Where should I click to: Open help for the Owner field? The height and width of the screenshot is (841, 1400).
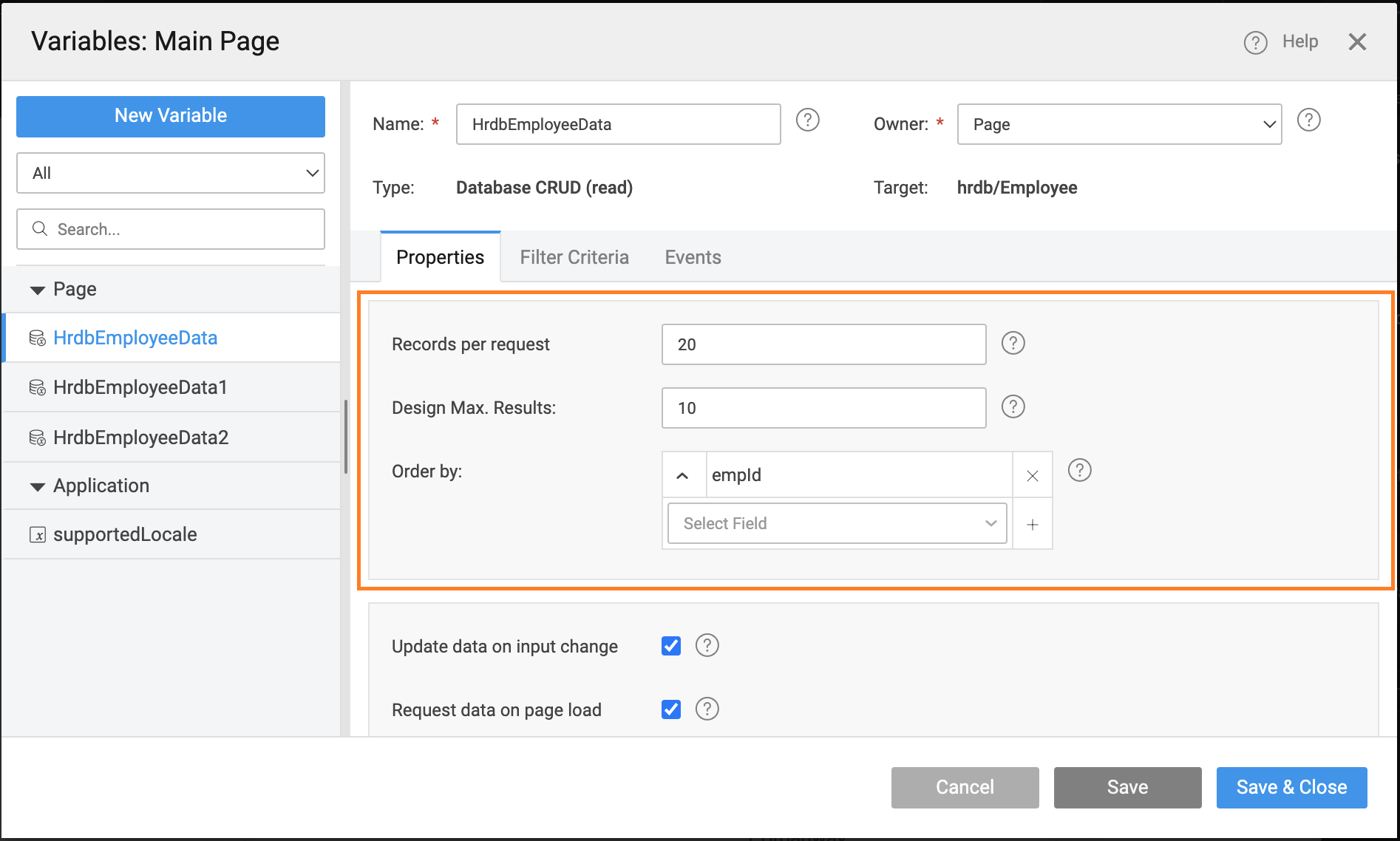tap(1308, 120)
